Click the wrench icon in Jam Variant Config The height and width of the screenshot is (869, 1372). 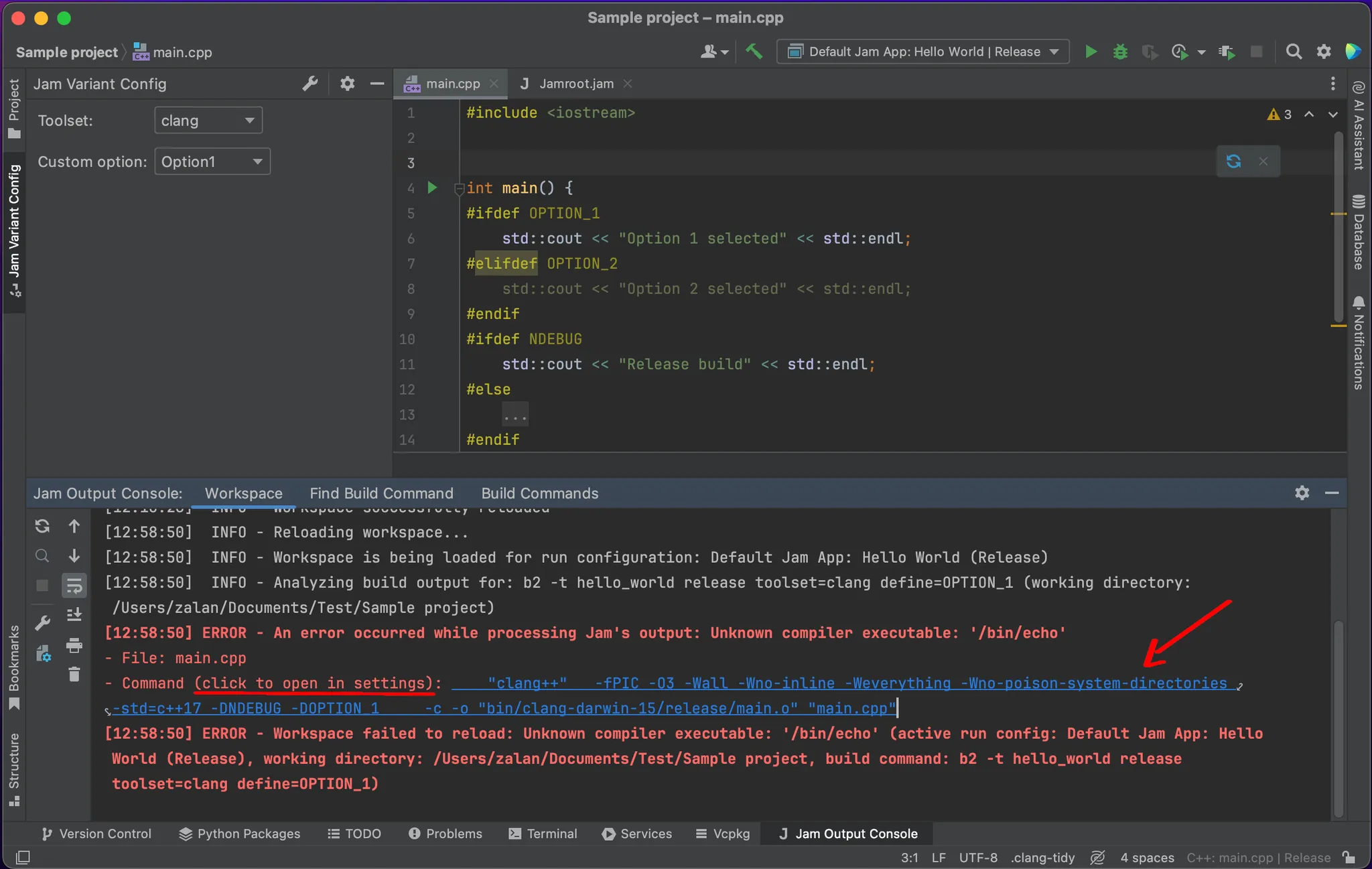pos(310,84)
